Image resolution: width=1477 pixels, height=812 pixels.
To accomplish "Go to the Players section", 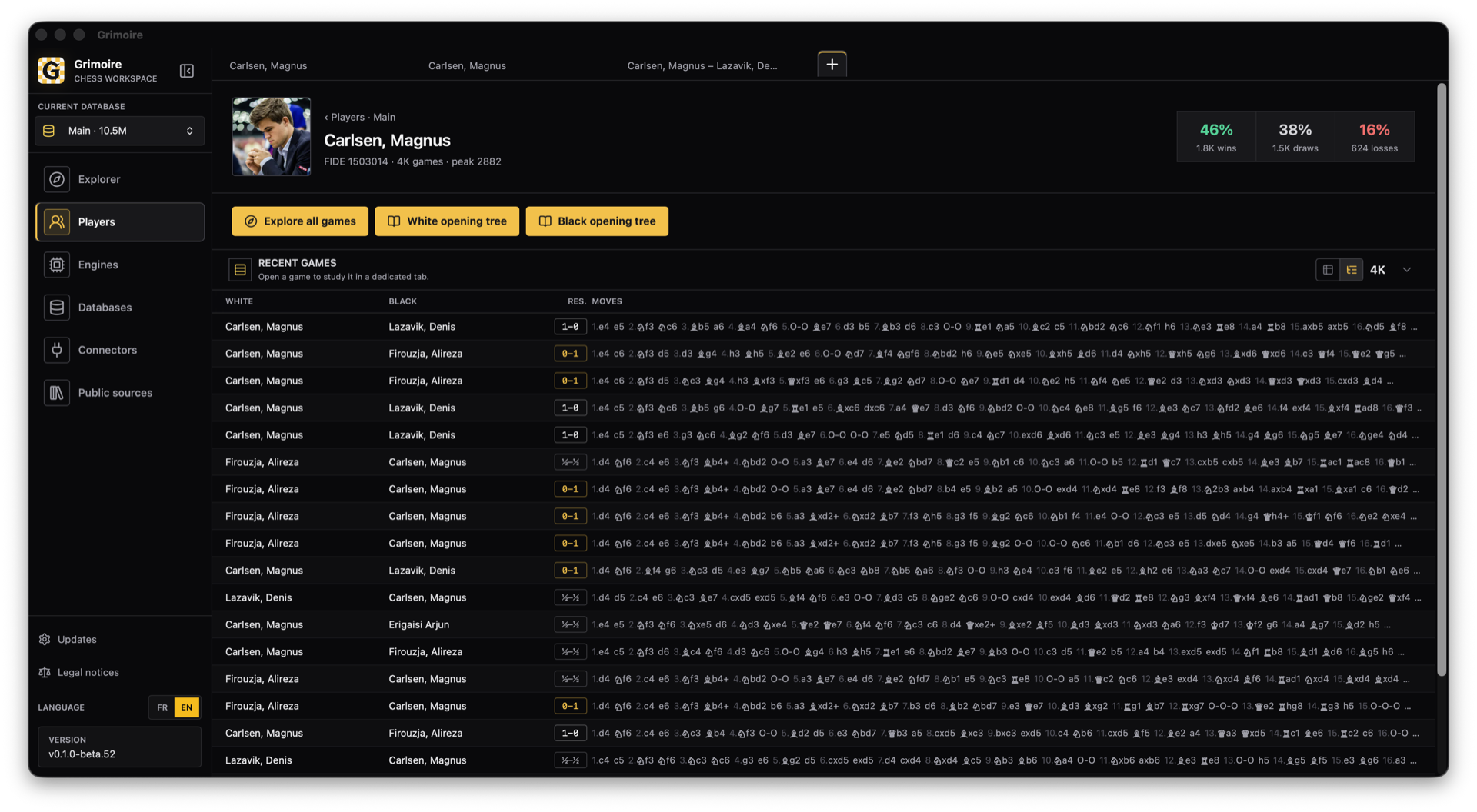I will [120, 222].
